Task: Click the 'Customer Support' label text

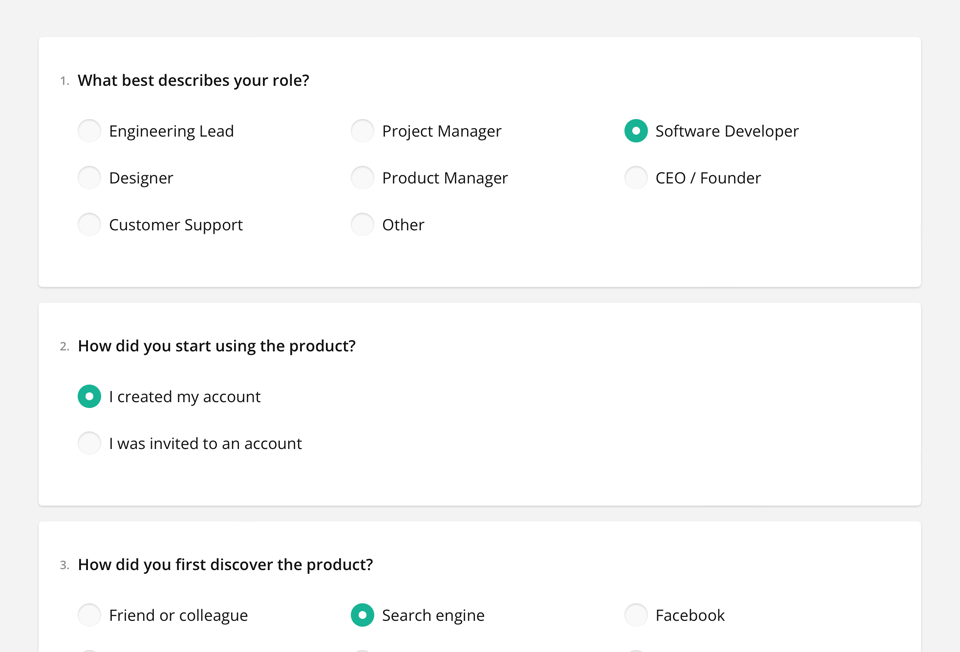Action: point(175,225)
